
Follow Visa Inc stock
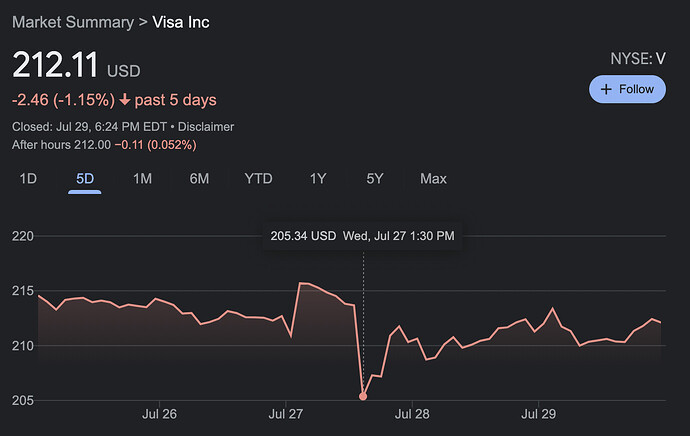pyautogui.click(x=627, y=89)
